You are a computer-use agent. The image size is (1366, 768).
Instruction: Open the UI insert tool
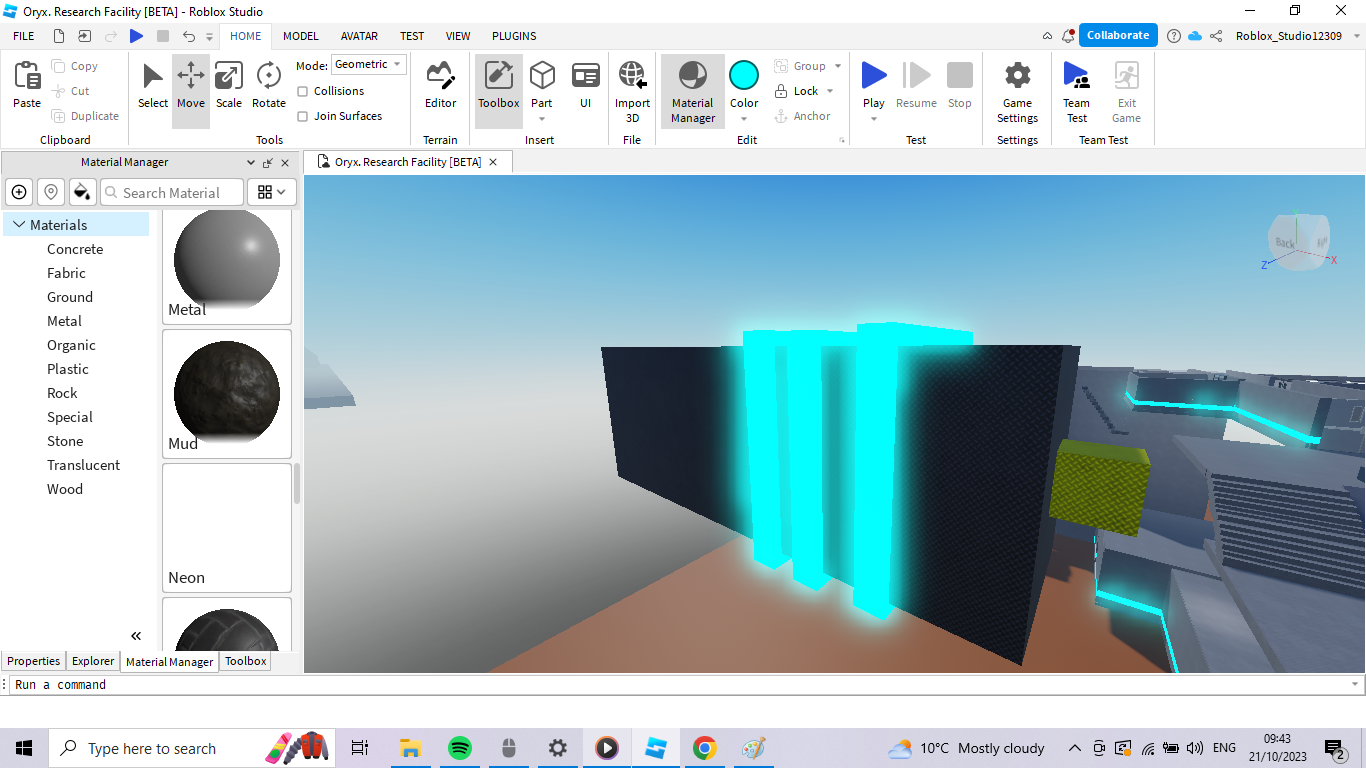point(586,86)
